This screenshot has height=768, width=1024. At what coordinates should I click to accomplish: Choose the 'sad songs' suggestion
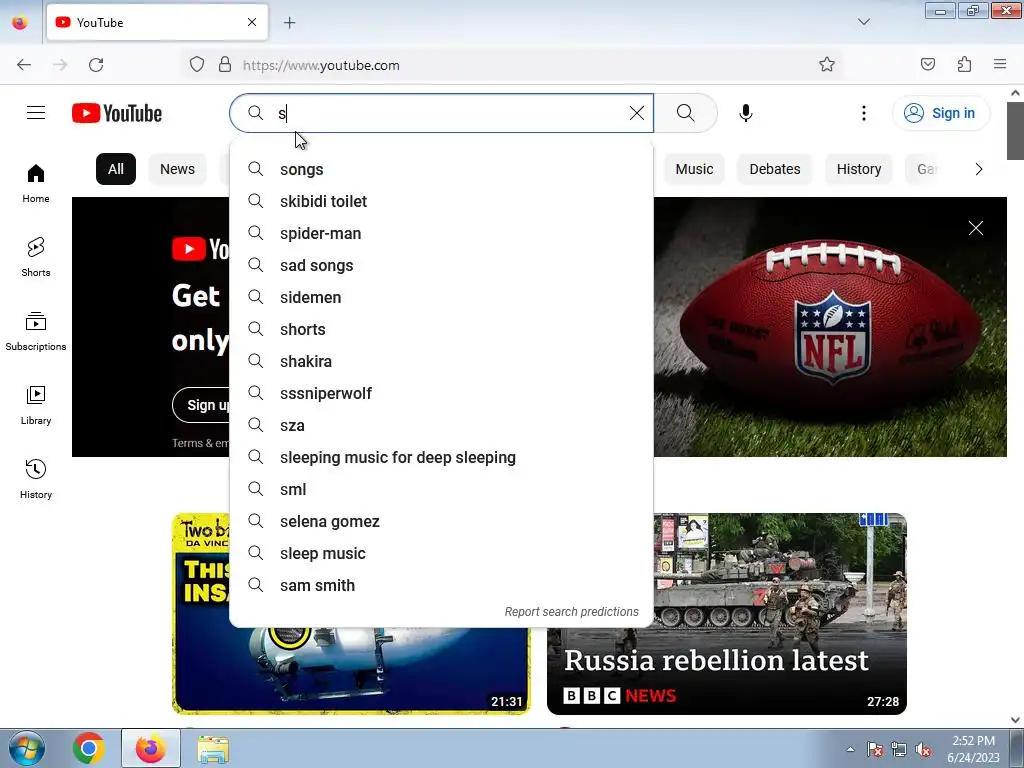(441, 265)
